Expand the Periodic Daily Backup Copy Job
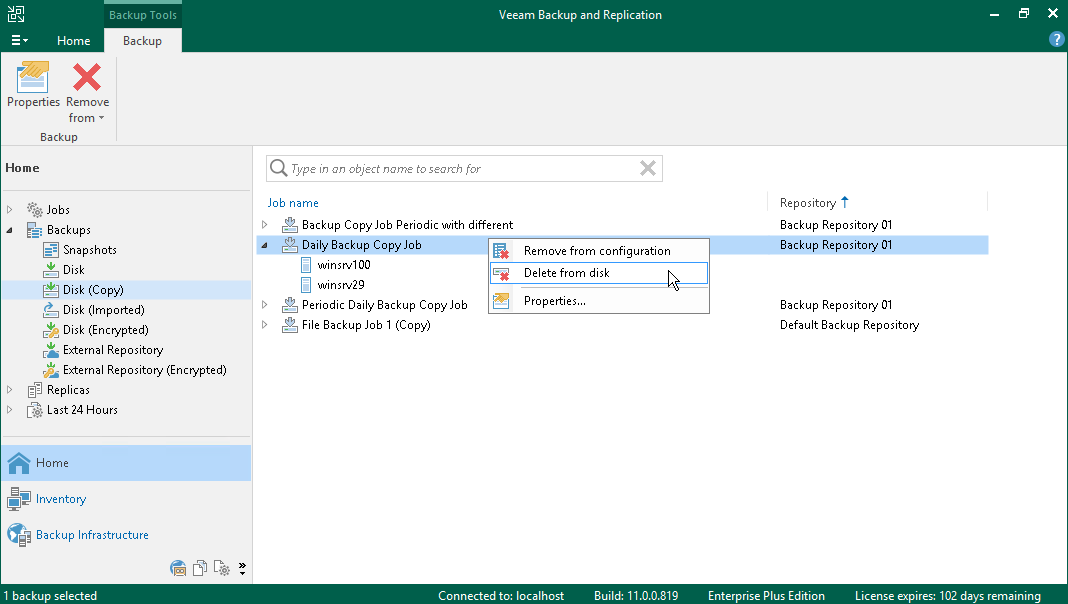The width and height of the screenshot is (1068, 604). pyautogui.click(x=265, y=305)
